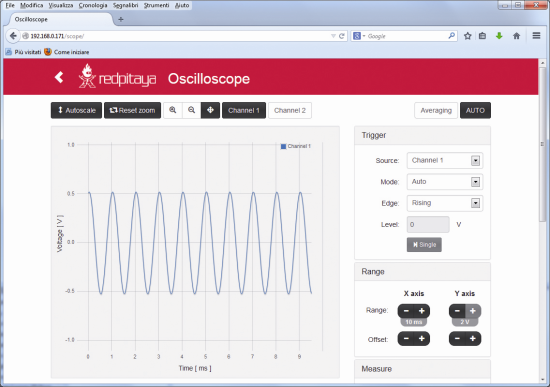Open the Modifica menu

32,5
